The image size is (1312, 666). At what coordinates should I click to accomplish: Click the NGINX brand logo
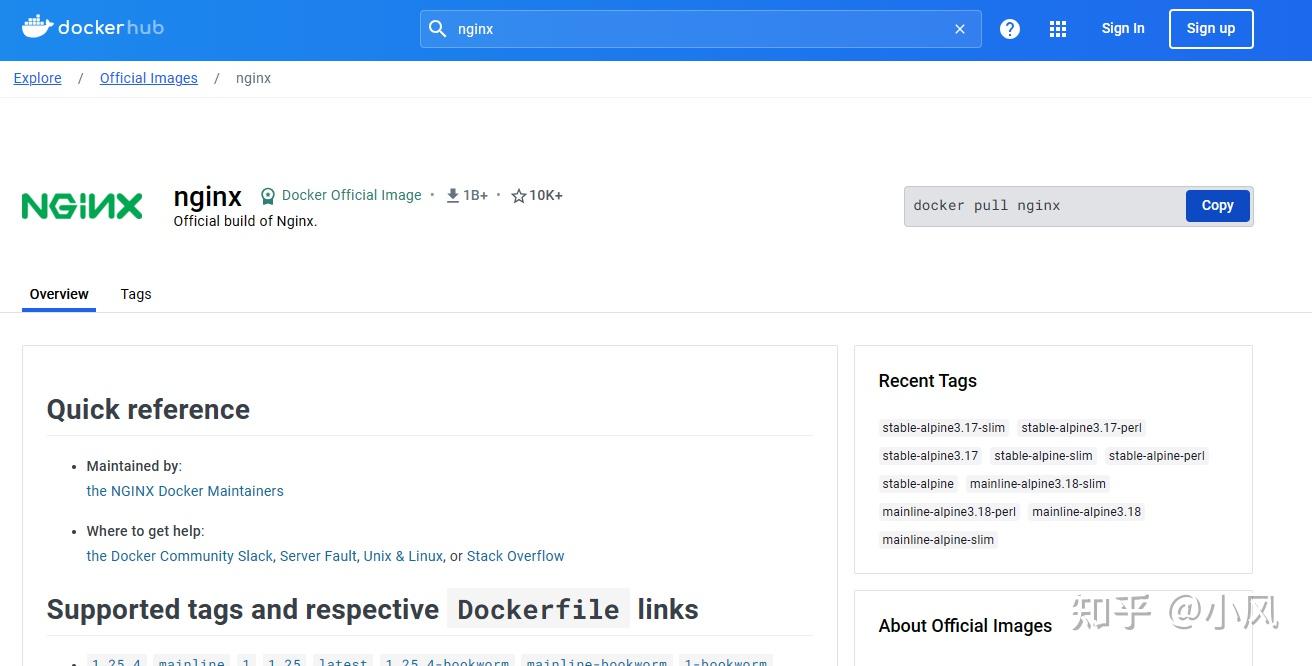click(81, 205)
